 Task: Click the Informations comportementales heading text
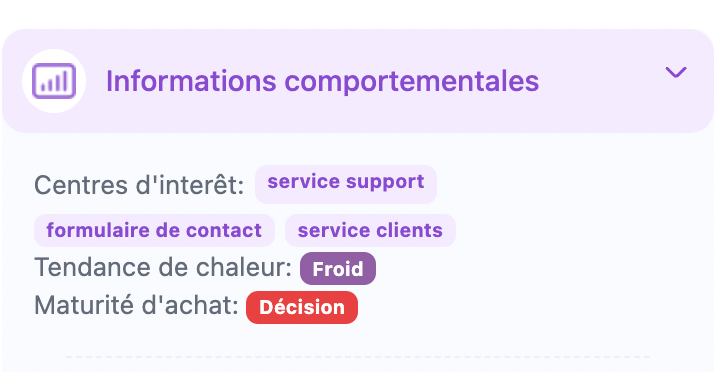[x=322, y=81]
